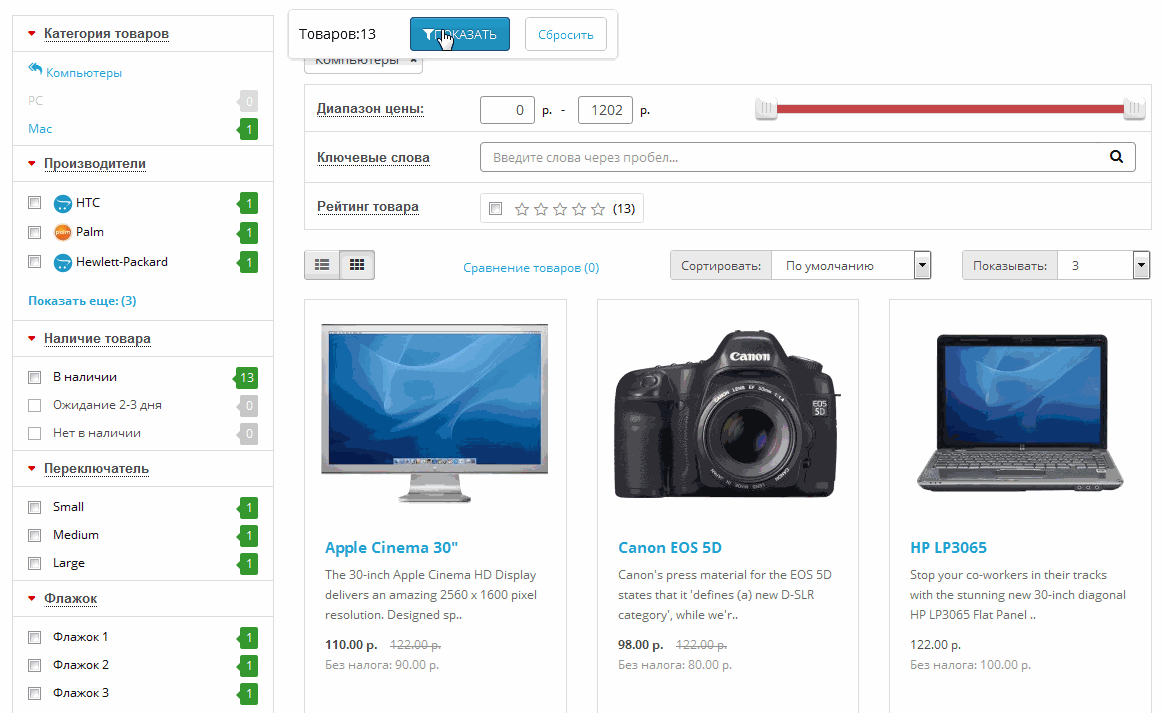Collapse the Переключатель section
Image resolution: width=1162 pixels, height=713 pixels.
click(96, 468)
